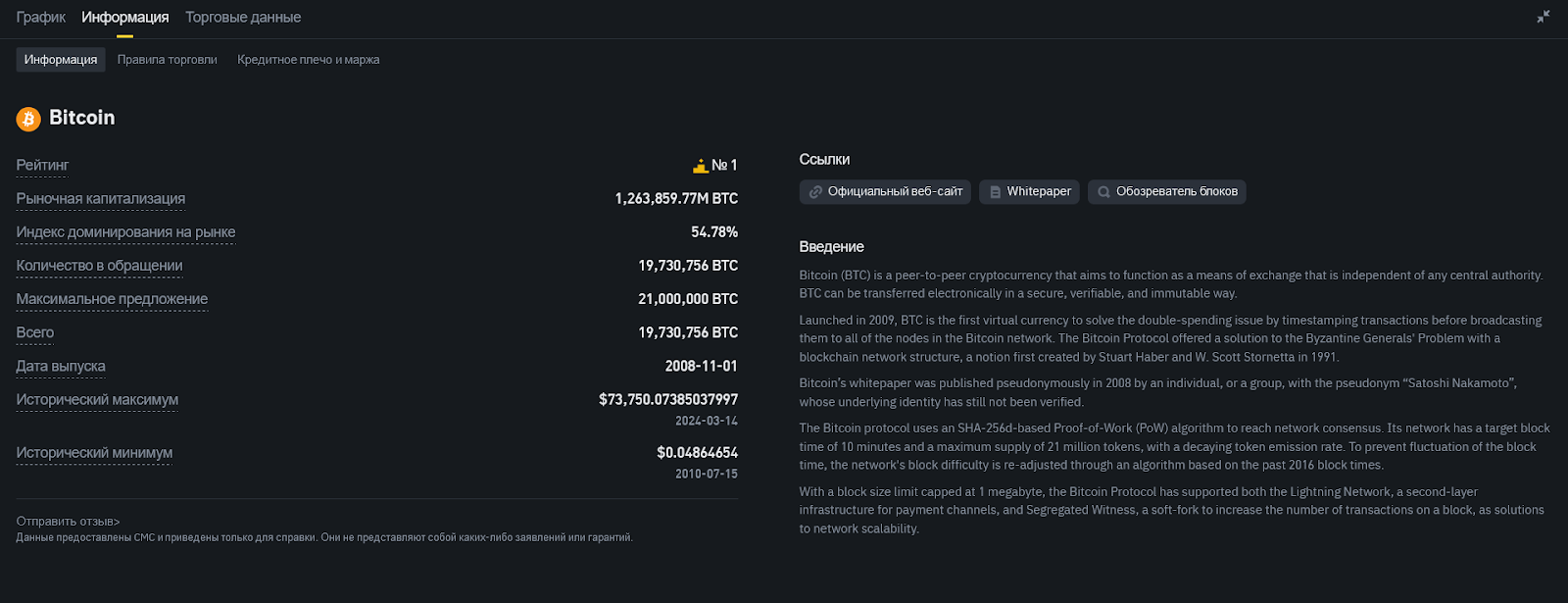Click the 1,263,859.77M BTC market cap value
Image resolution: width=1568 pixels, height=603 pixels.
coord(676,199)
